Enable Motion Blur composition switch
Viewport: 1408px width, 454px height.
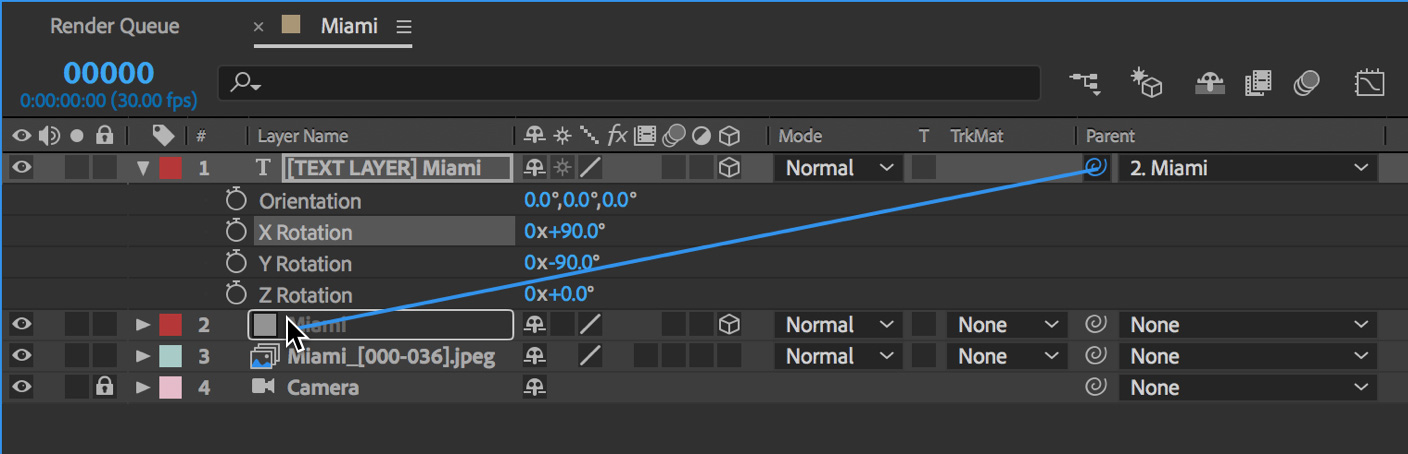[1306, 83]
